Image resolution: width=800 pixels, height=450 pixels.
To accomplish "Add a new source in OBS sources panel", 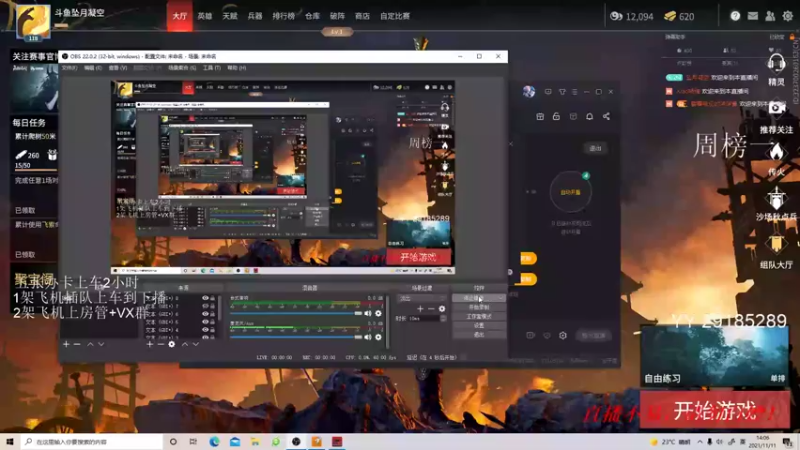I will coord(149,344).
